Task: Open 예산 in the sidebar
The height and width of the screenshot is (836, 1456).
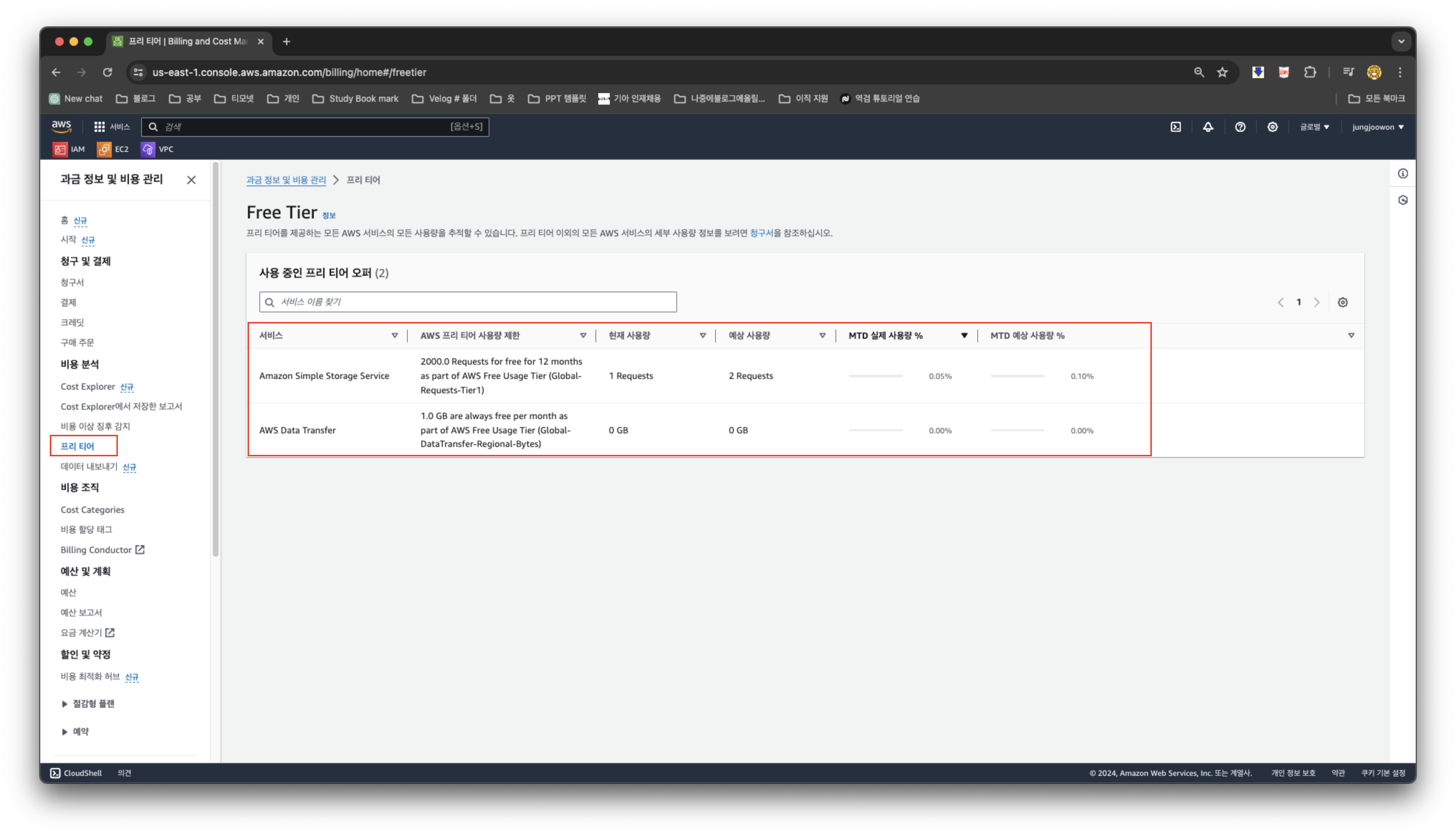Action: click(x=68, y=592)
